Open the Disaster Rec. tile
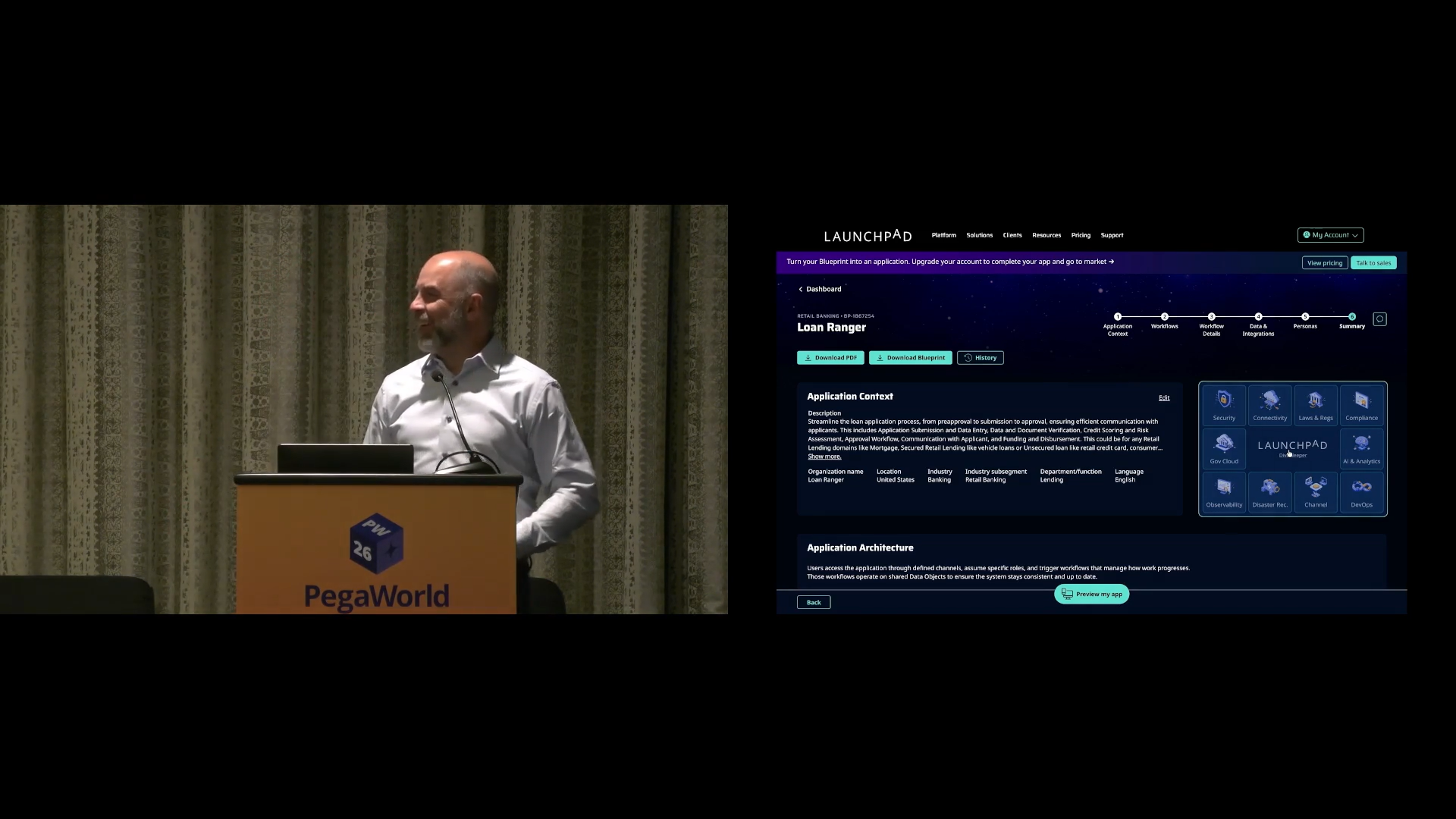 1270,491
